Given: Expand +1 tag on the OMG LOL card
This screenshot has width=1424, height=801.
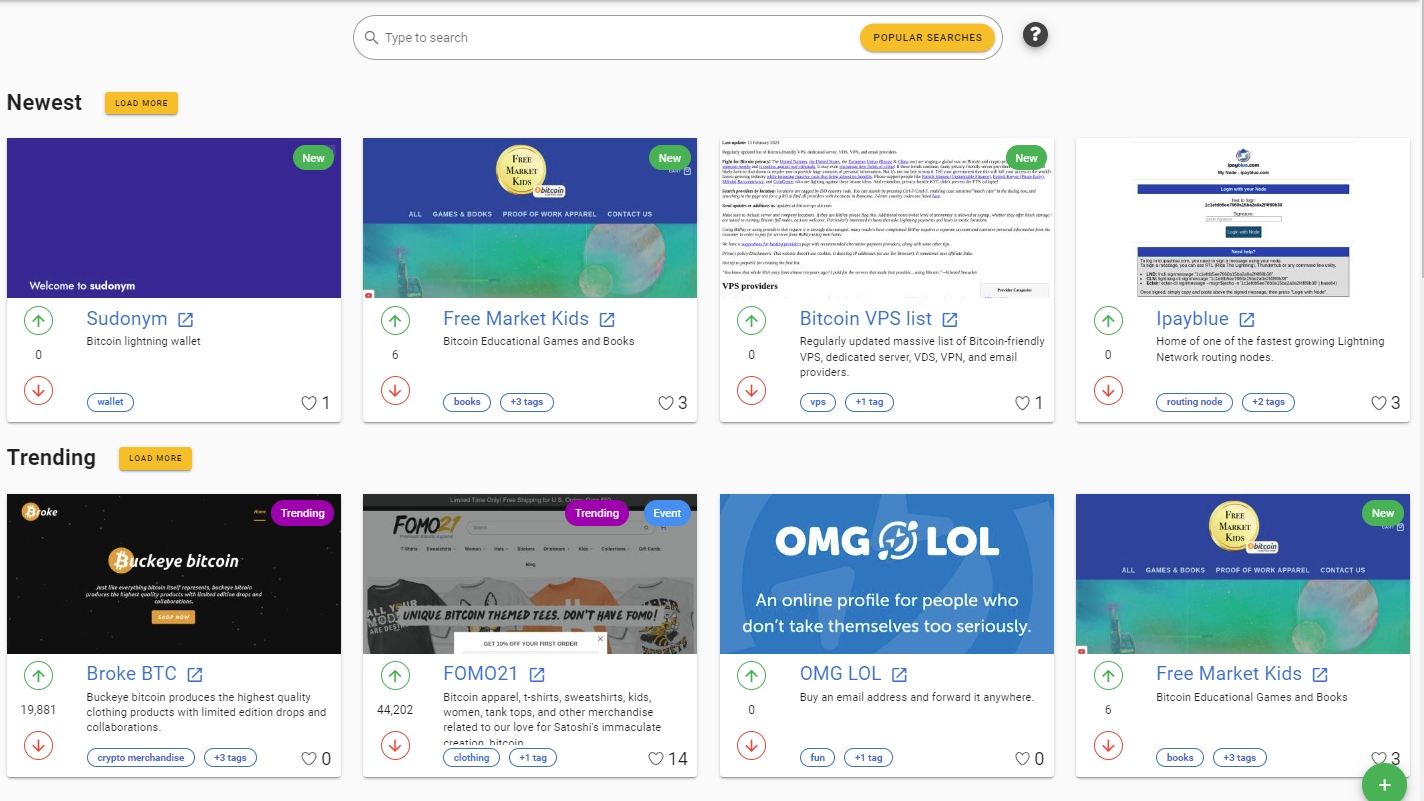Looking at the screenshot, I should (869, 758).
